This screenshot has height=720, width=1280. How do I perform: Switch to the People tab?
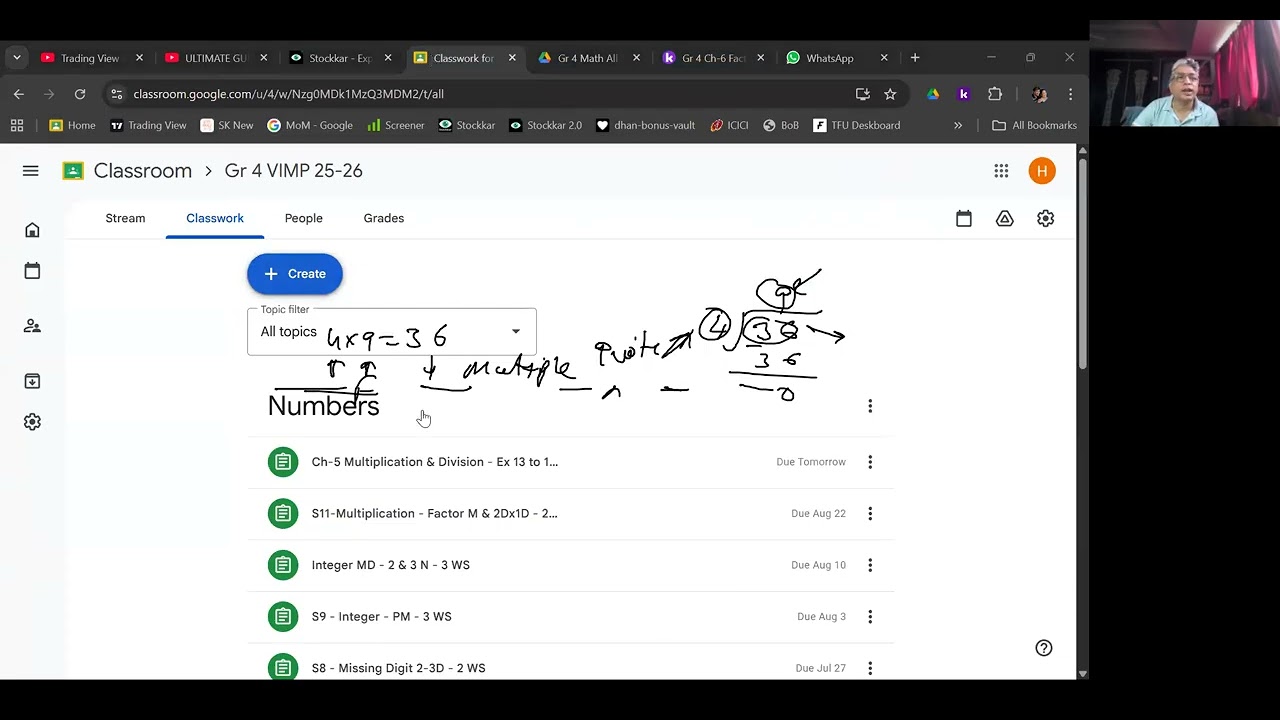coord(303,218)
